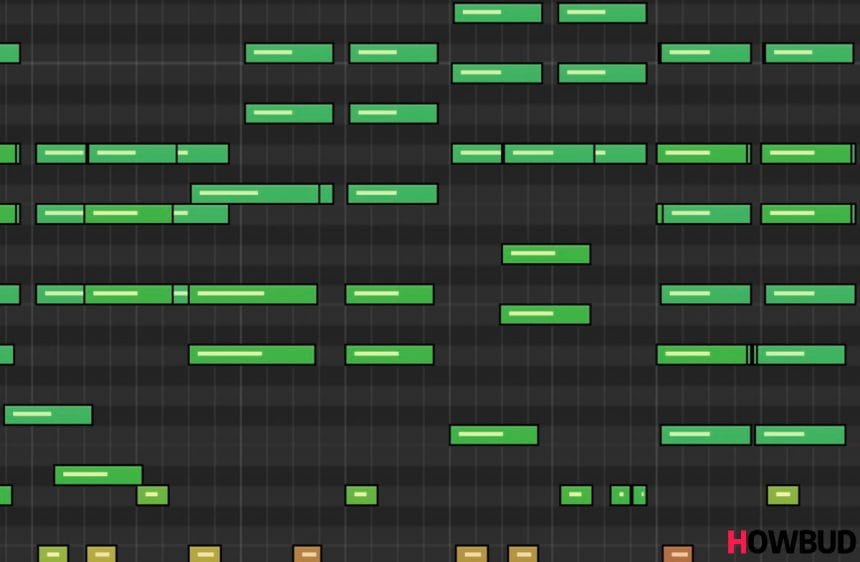860x562 pixels.
Task: Select the top-left note in the highest row
Action: pyautogui.click(x=497, y=13)
